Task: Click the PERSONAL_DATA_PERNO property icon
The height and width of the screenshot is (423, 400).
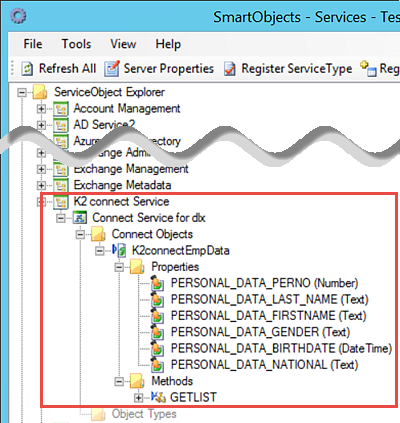Action: [157, 283]
